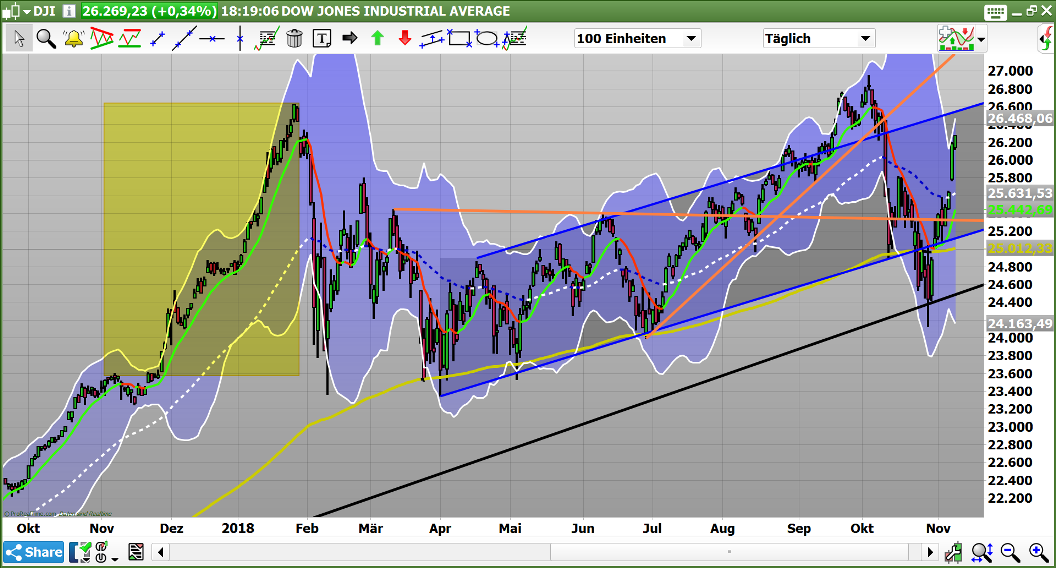
Task: Select the arrow cursor tool
Action: [x=20, y=38]
